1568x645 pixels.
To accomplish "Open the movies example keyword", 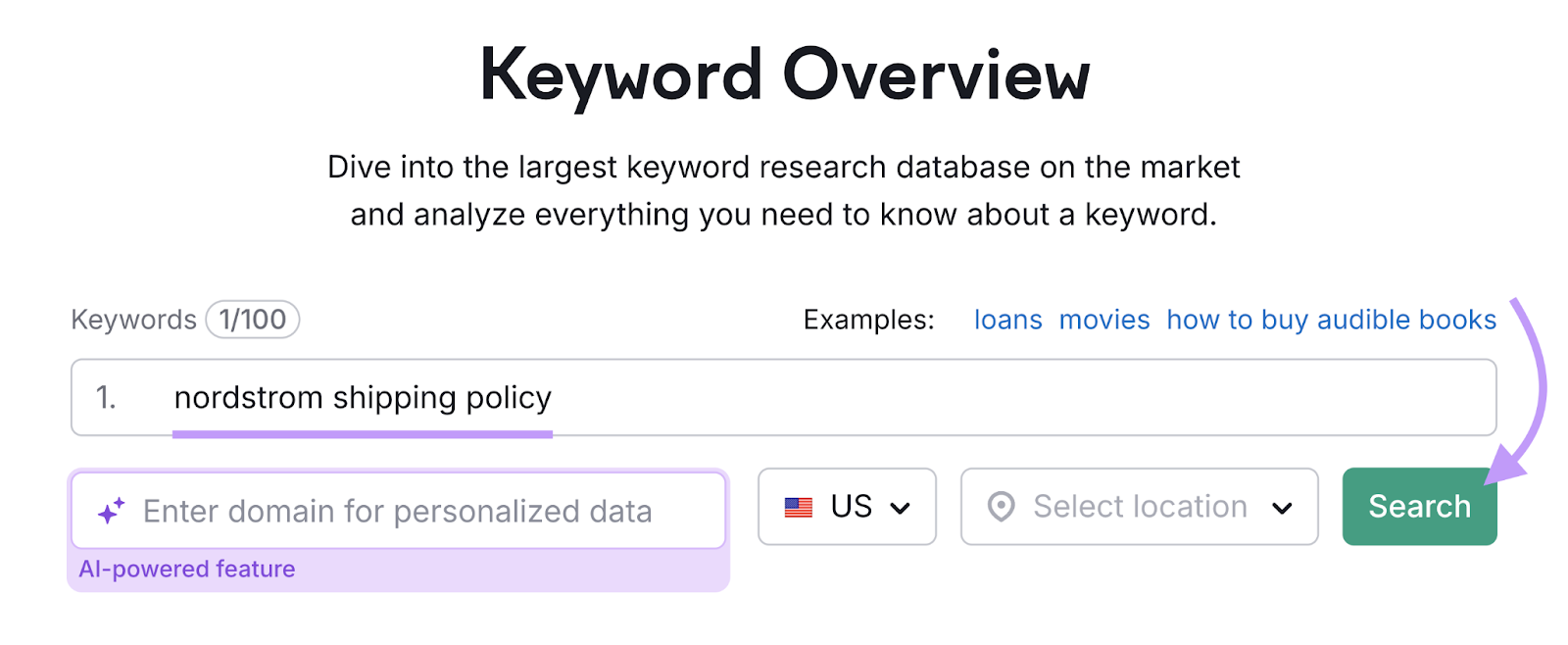I will click(1103, 320).
